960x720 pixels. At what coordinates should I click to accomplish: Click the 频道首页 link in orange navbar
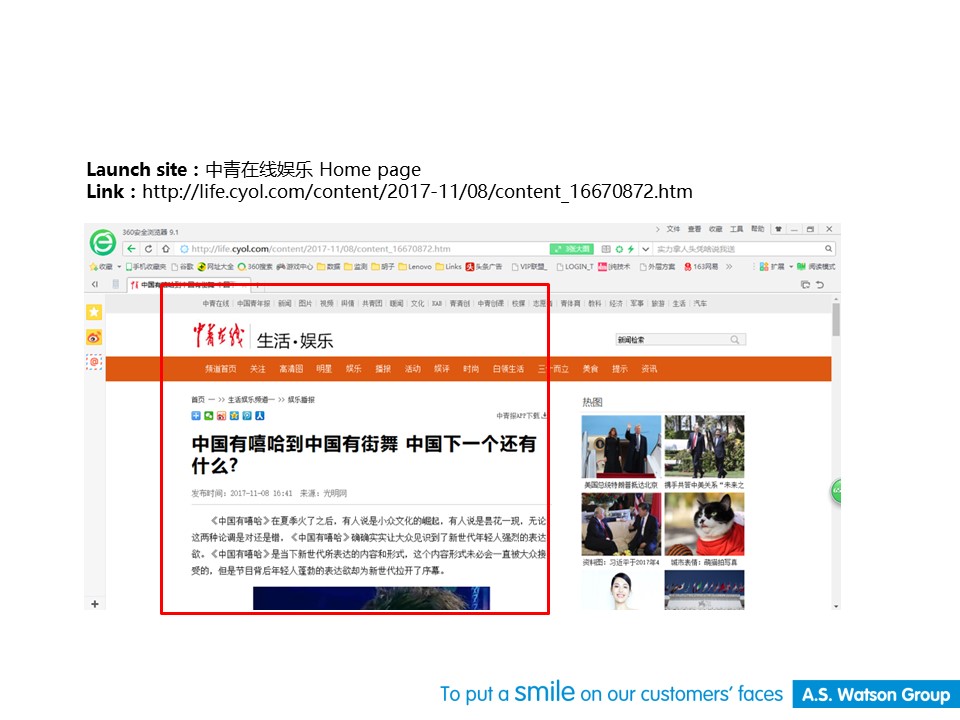221,369
